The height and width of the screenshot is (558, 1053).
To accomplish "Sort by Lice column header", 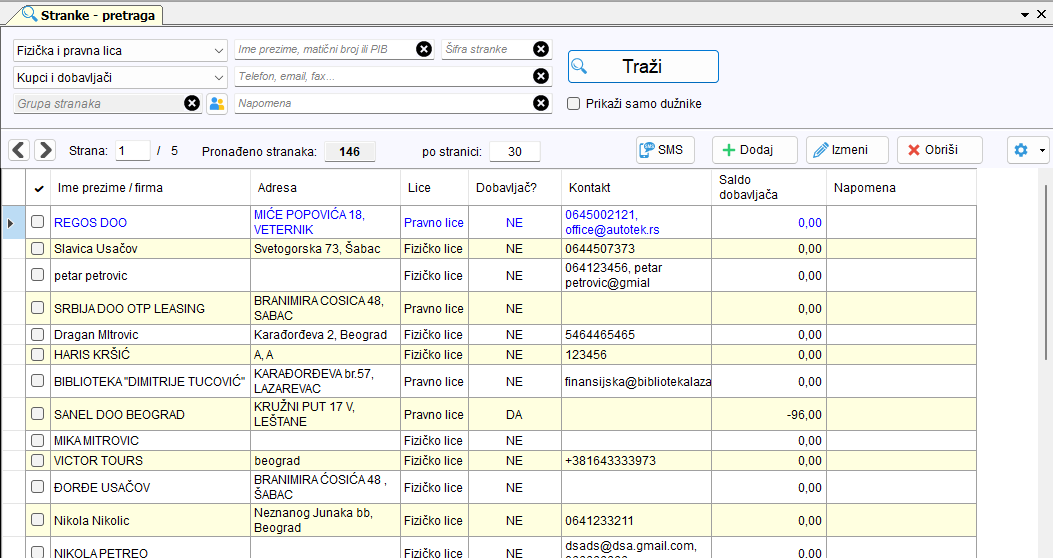I will (x=434, y=188).
